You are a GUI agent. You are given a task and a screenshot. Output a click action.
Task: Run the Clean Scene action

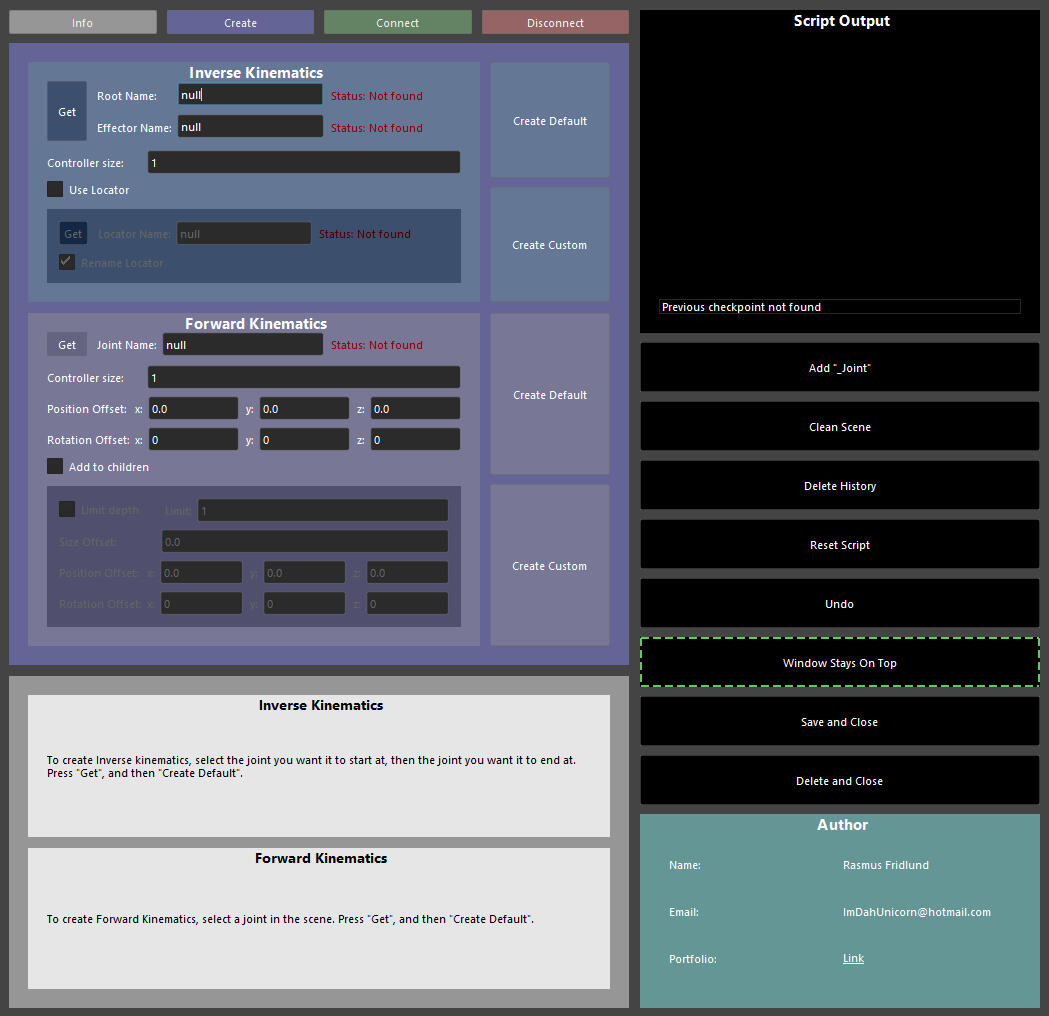(x=839, y=427)
